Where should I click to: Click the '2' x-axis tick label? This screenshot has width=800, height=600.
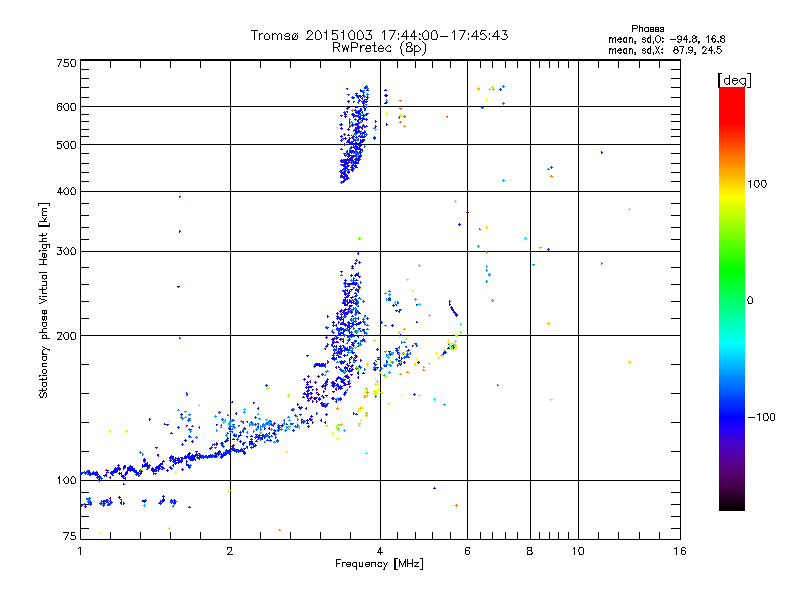[230, 551]
